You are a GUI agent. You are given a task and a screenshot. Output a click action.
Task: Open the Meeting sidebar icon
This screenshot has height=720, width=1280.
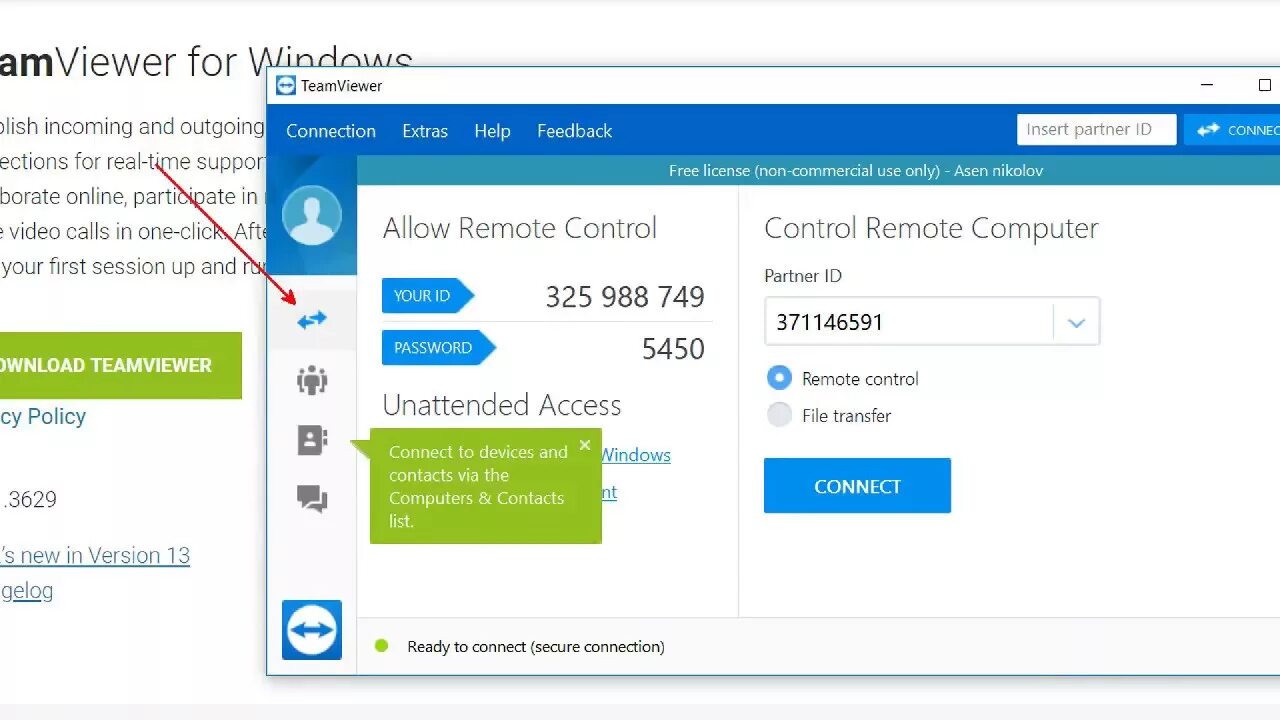click(312, 380)
